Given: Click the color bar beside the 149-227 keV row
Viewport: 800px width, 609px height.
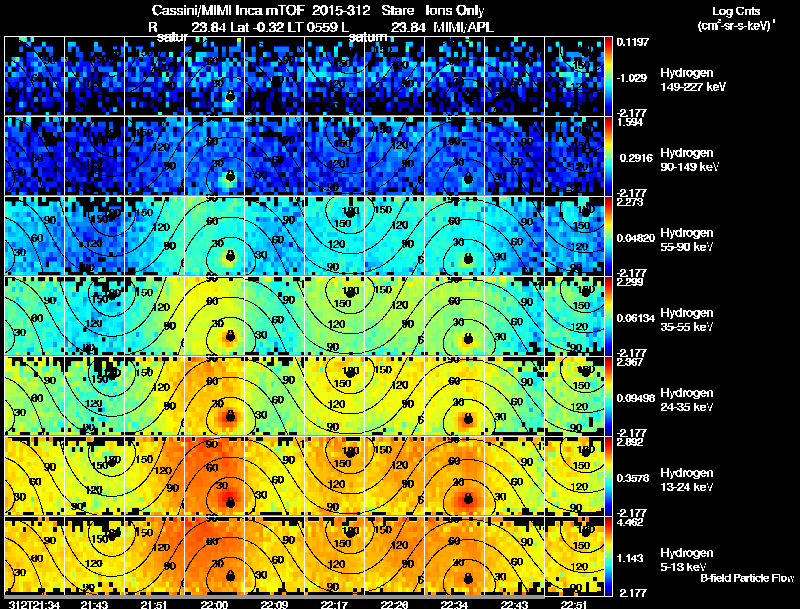Looking at the screenshot, I should (608, 76).
